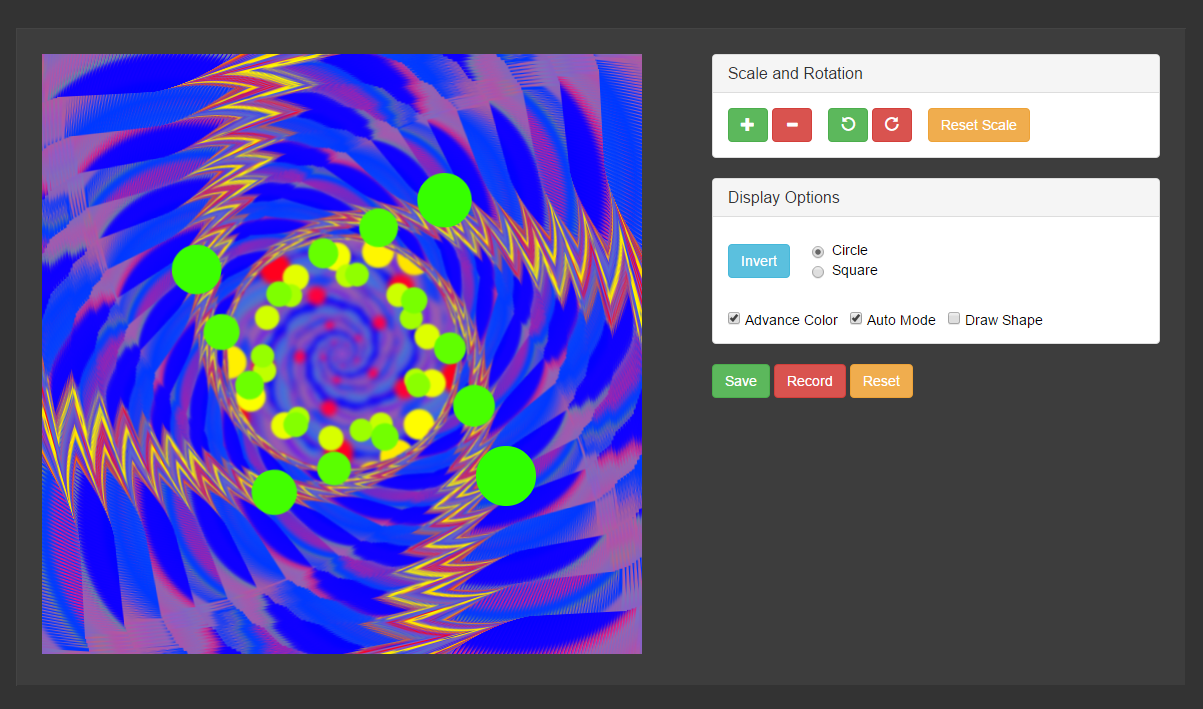Viewport: 1203px width, 709px height.
Task: Click the red minus scale-down icon
Action: tap(792, 125)
